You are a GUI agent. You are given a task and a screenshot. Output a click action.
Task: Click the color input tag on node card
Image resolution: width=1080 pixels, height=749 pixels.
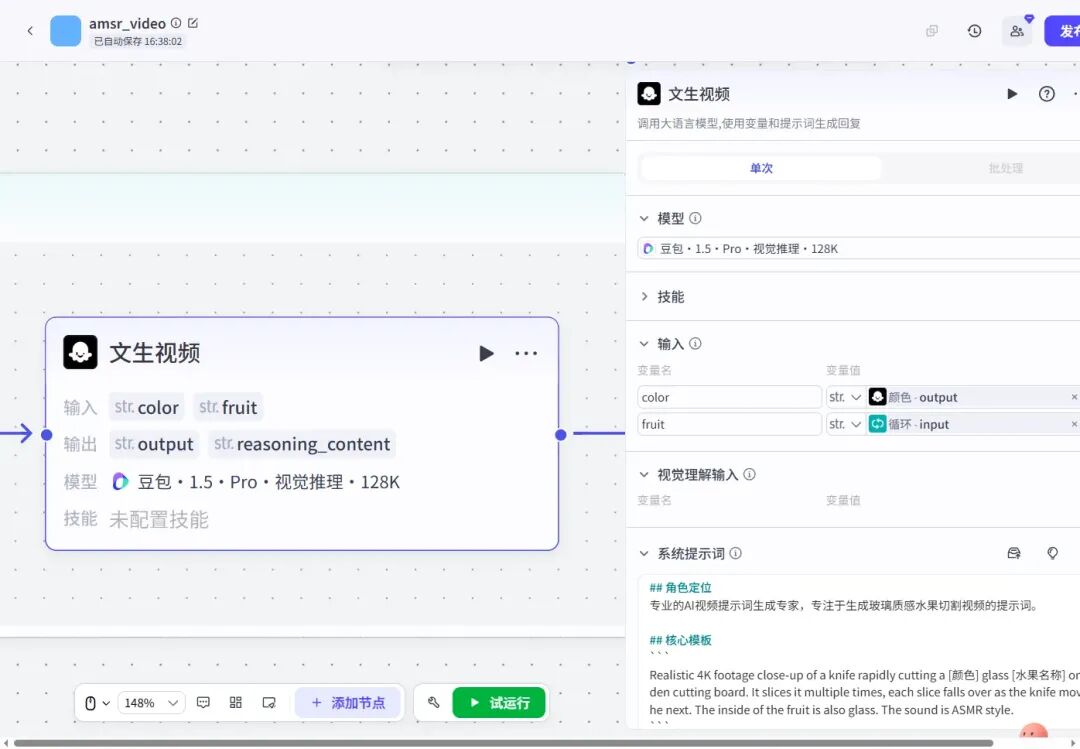147,407
